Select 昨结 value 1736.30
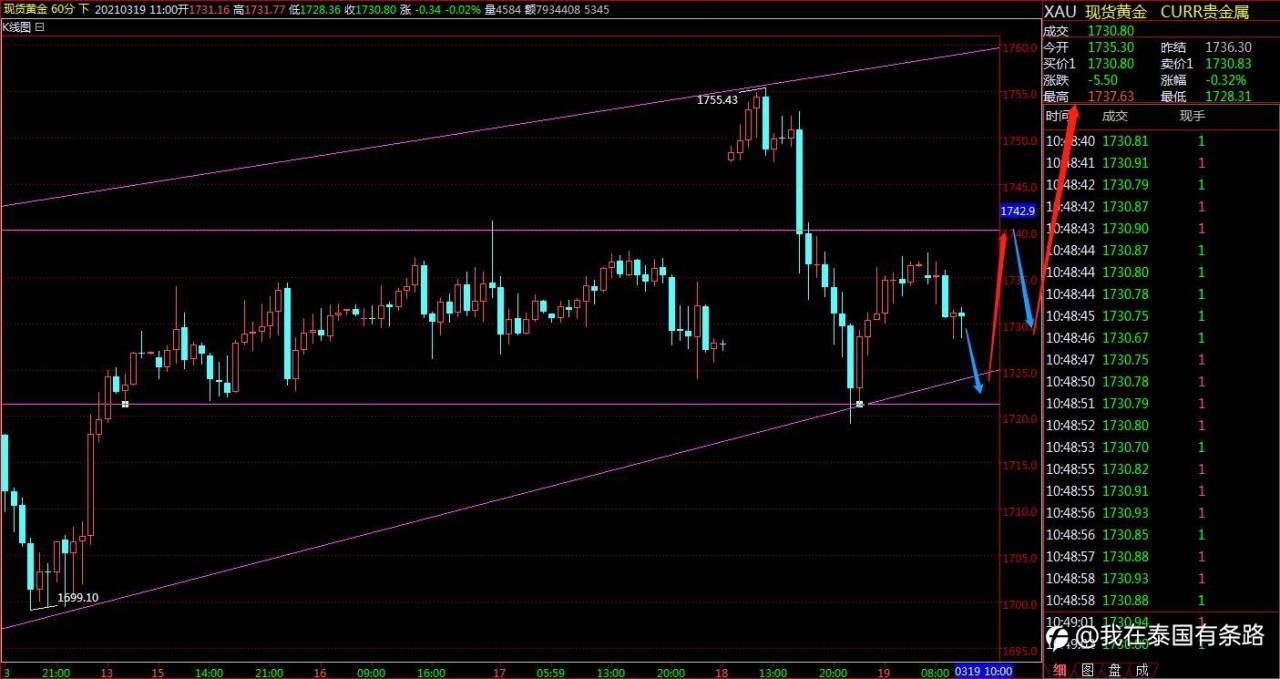The width and height of the screenshot is (1280, 679). click(x=1228, y=47)
